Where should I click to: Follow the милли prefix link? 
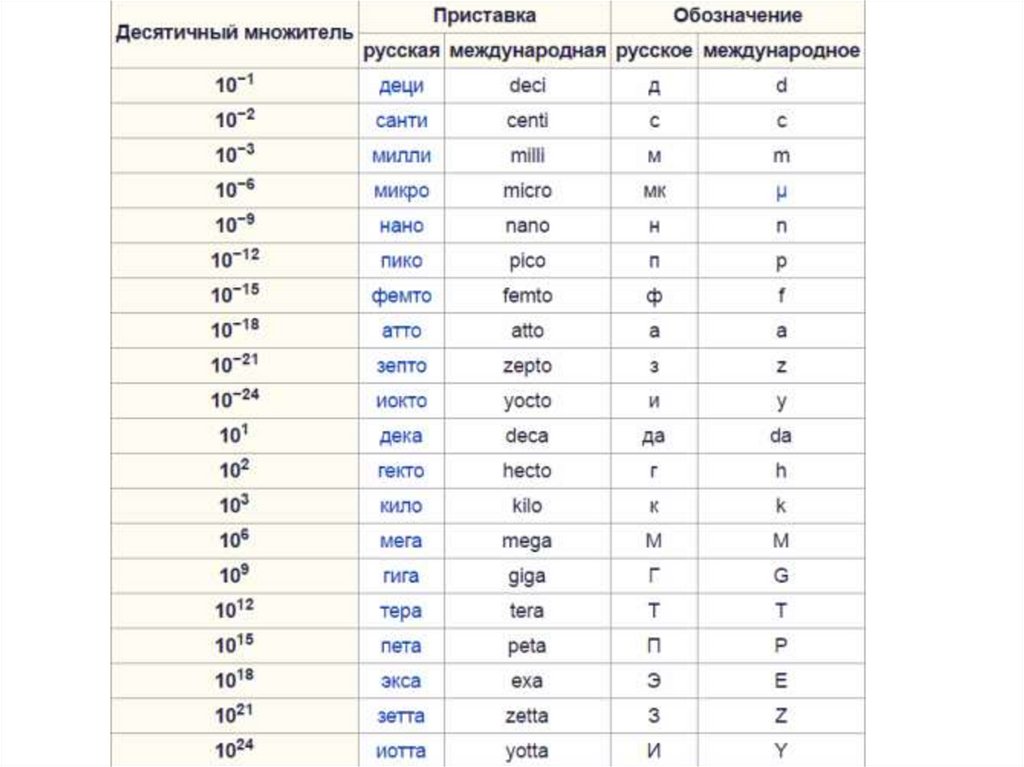click(x=400, y=156)
